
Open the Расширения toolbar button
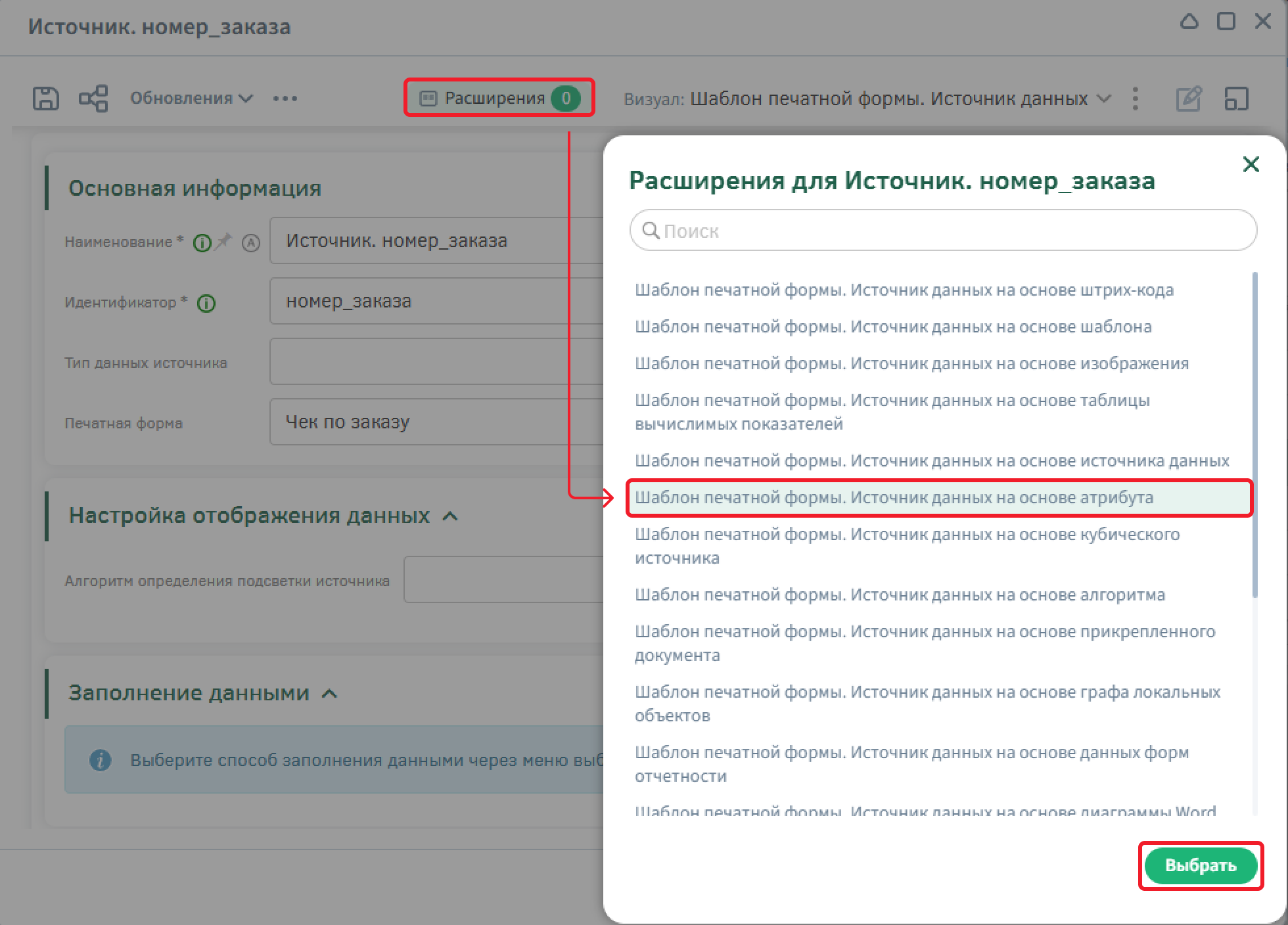tap(499, 99)
